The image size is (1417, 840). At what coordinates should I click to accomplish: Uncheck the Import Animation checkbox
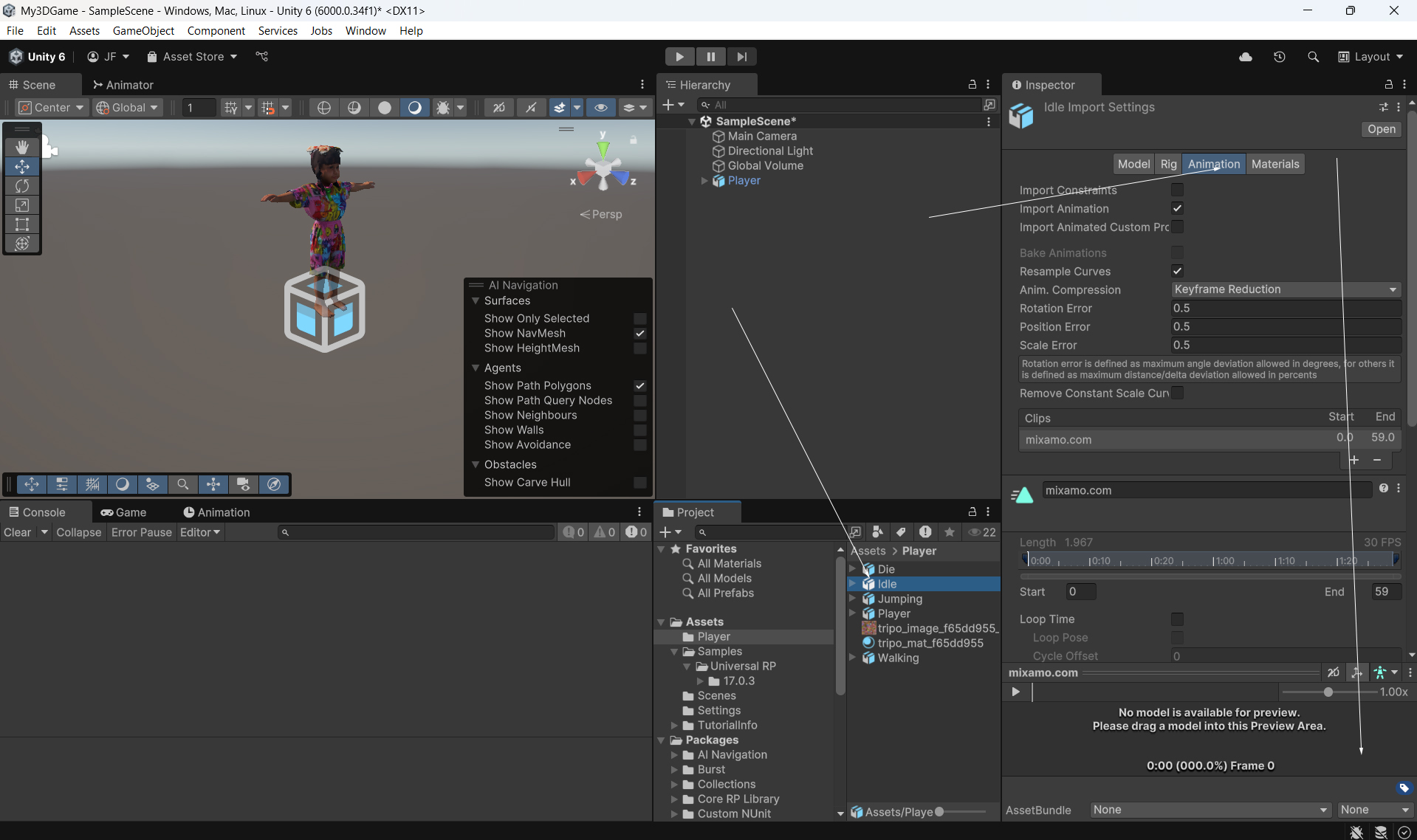point(1177,209)
